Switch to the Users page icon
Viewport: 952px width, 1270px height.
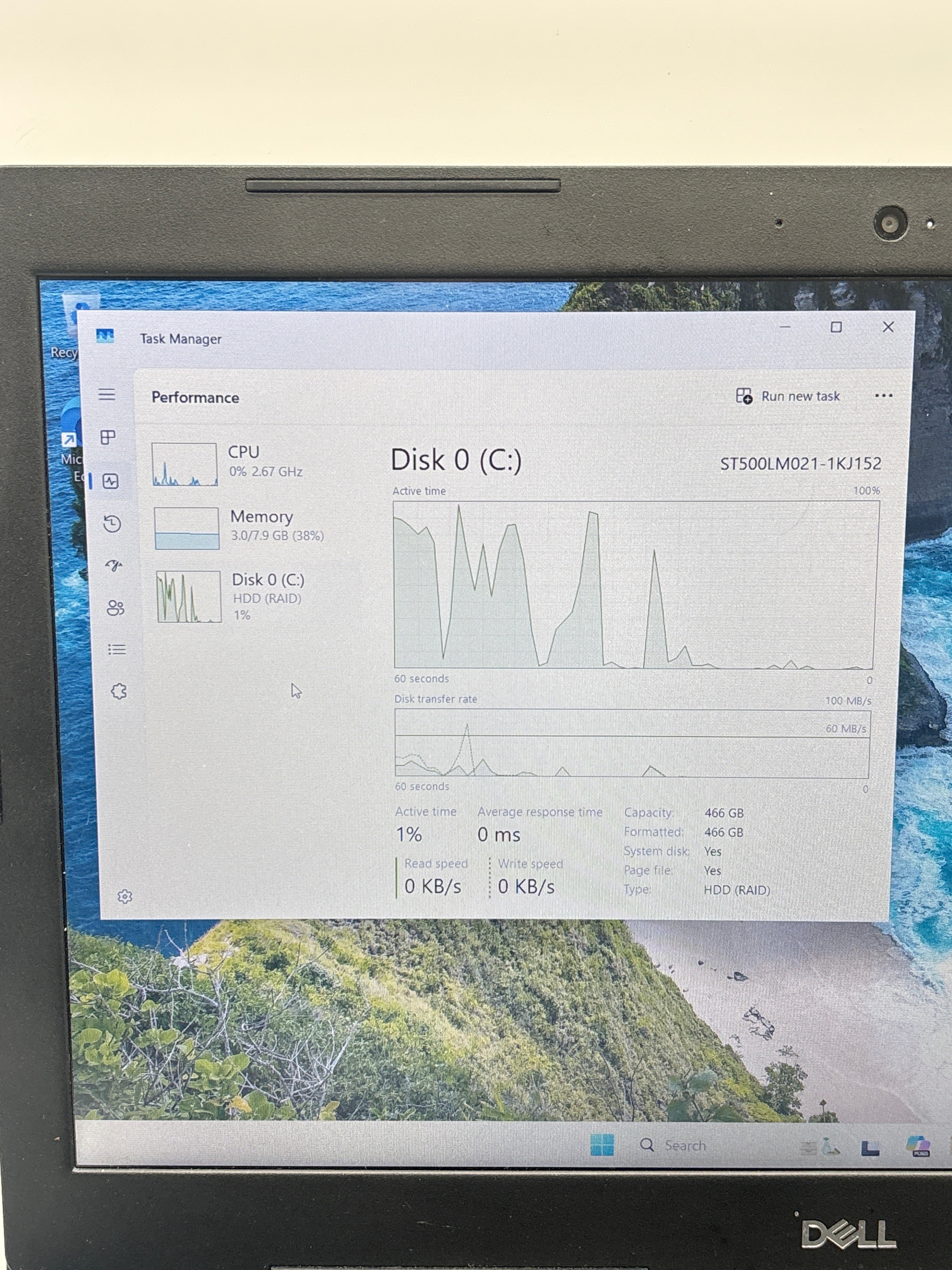click(x=115, y=608)
